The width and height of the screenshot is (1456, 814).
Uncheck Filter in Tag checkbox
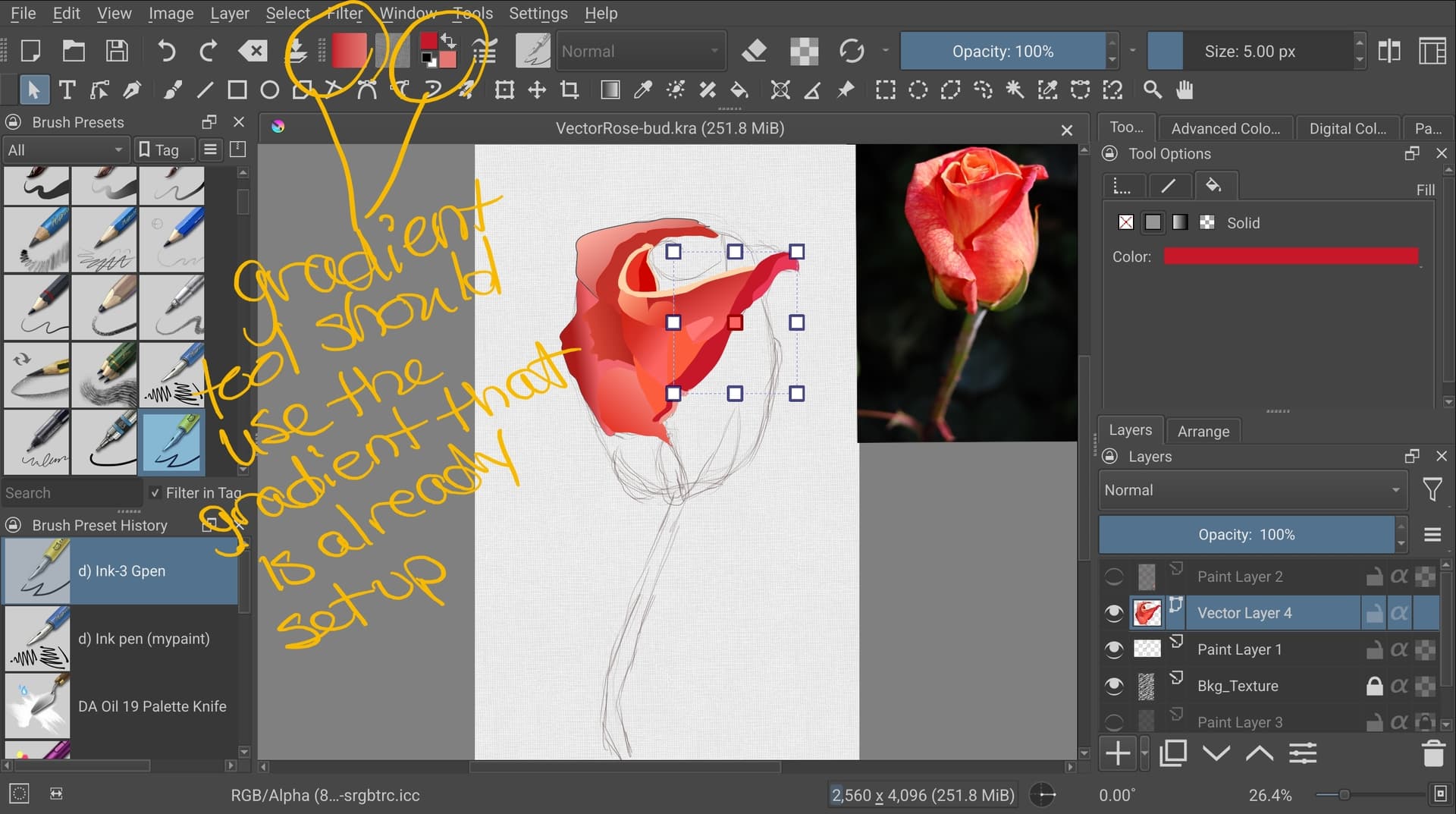(x=155, y=493)
